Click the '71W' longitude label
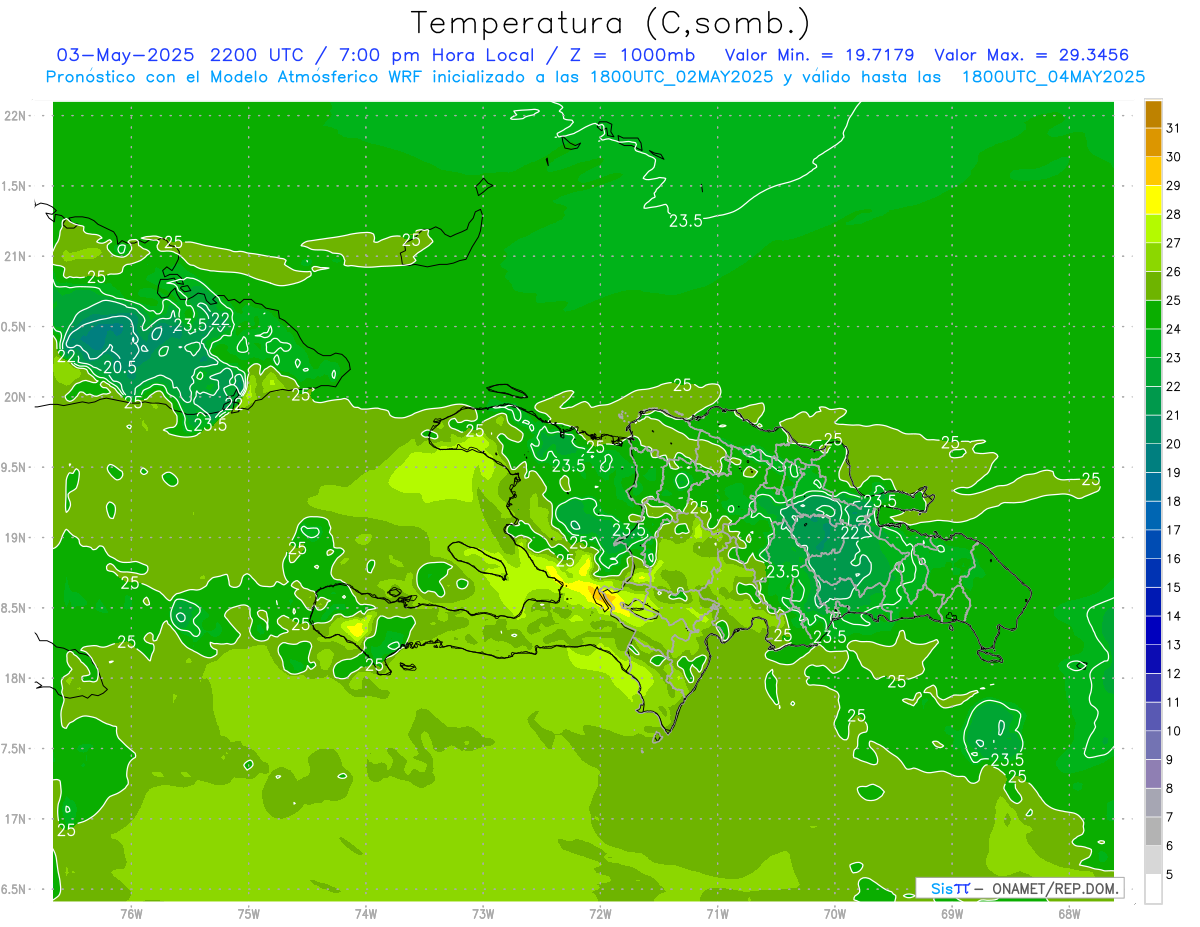This screenshot has width=1200, height=927. pos(717,914)
